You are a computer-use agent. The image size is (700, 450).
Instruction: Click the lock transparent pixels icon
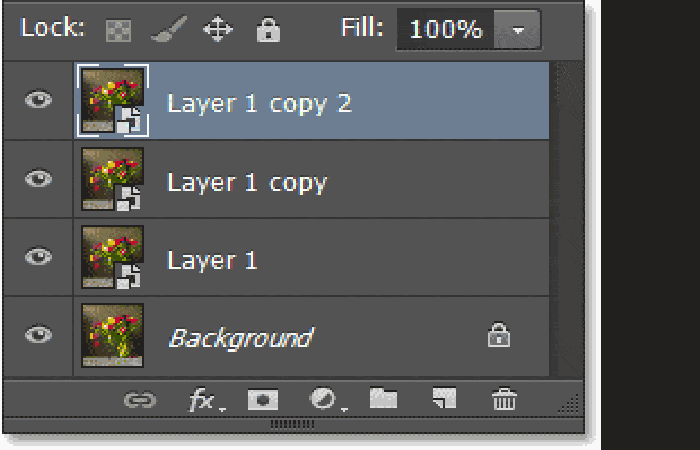click(x=118, y=30)
